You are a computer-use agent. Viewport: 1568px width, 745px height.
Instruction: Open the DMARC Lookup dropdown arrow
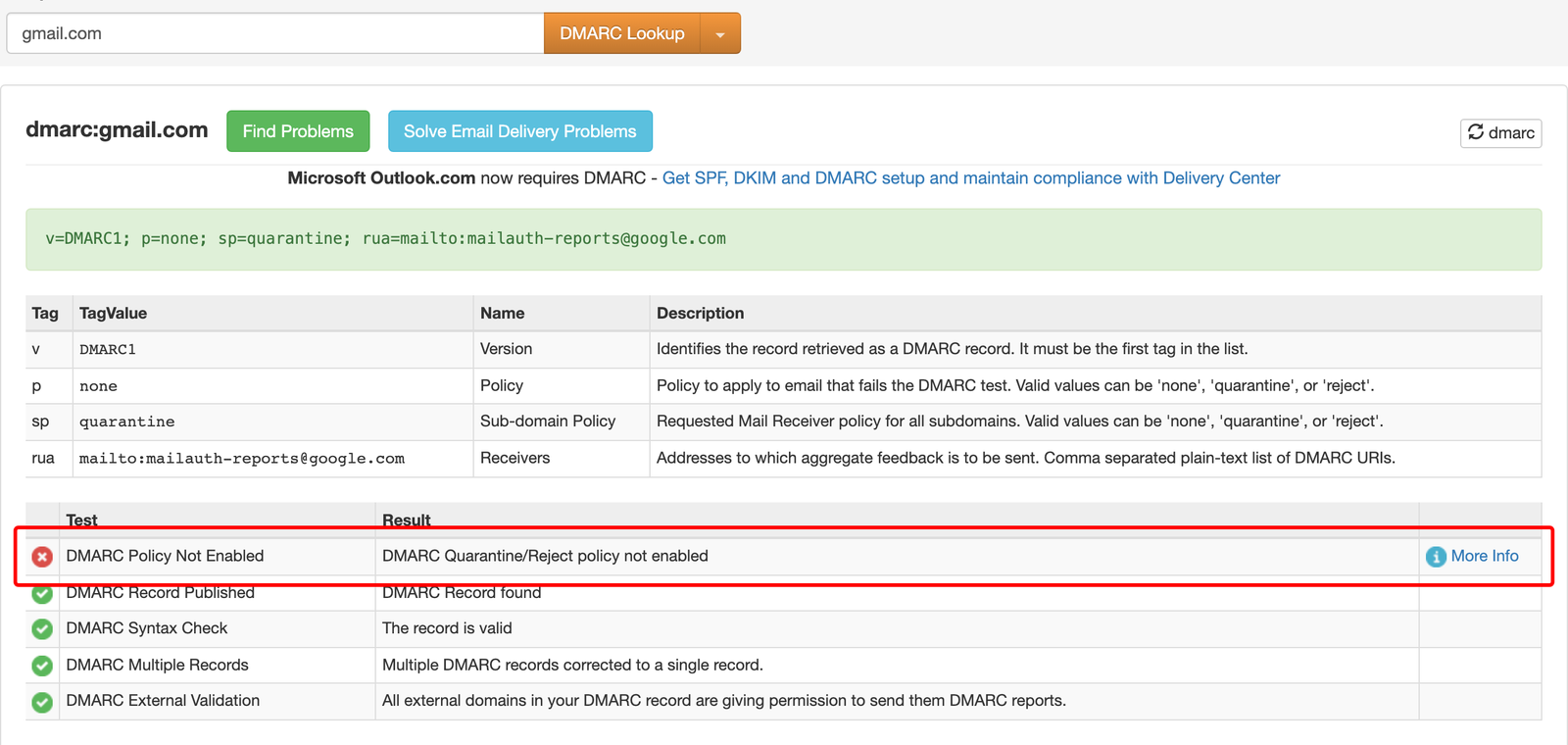coord(720,33)
